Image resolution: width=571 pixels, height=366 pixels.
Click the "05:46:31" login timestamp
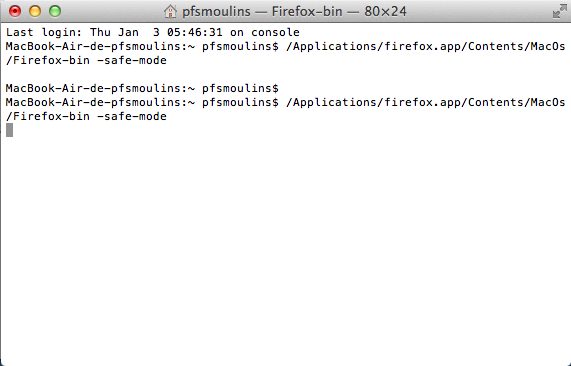pos(195,32)
